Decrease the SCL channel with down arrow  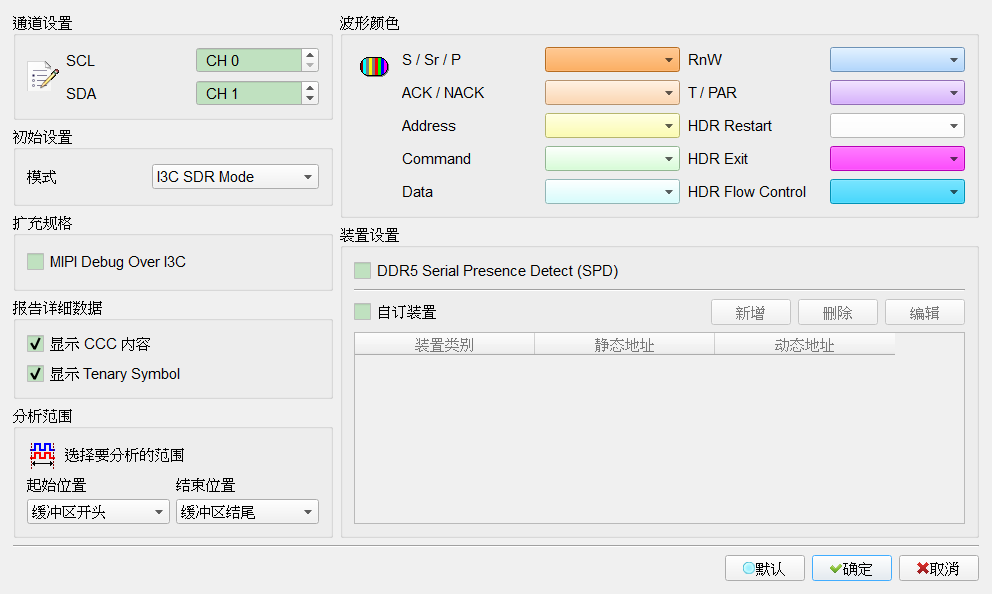[310, 65]
